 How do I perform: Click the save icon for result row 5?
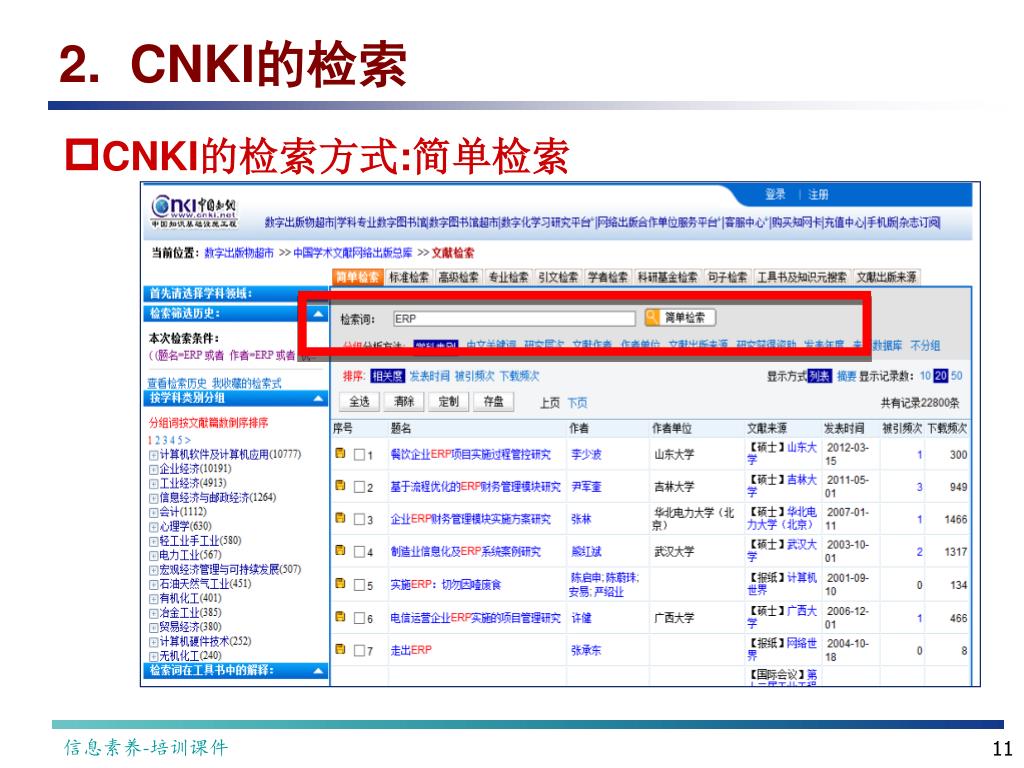340,583
